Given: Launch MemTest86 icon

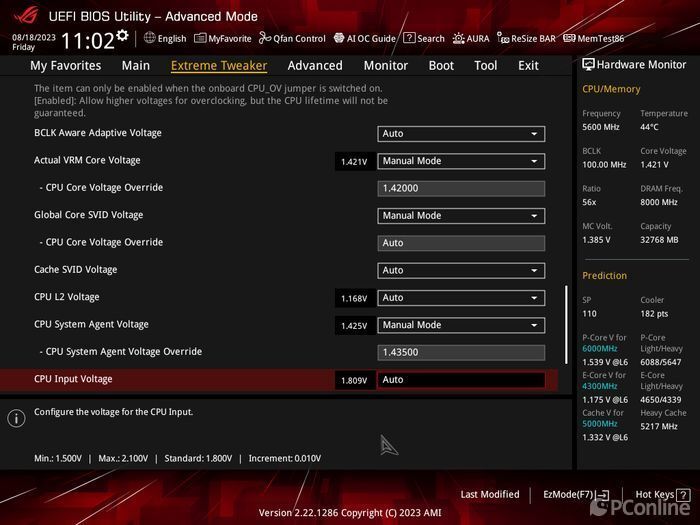Looking at the screenshot, I should click(x=569, y=38).
